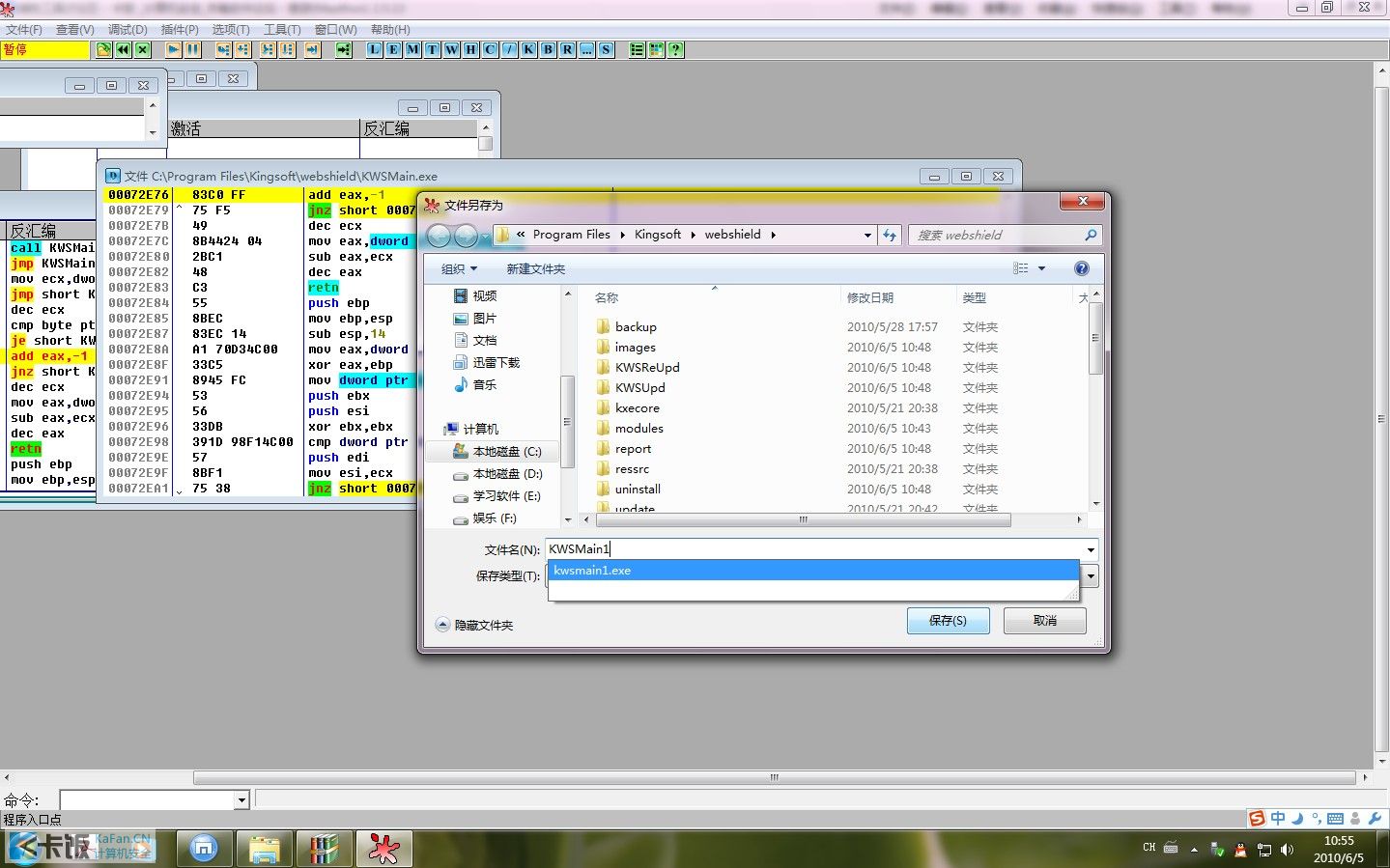
Task: Open the 工具(T) menu
Action: pos(283,30)
